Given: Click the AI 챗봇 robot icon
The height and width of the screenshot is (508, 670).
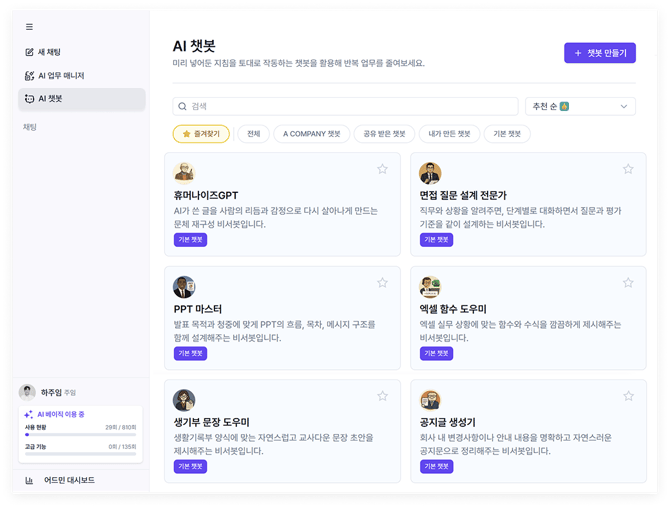Looking at the screenshot, I should pos(29,99).
